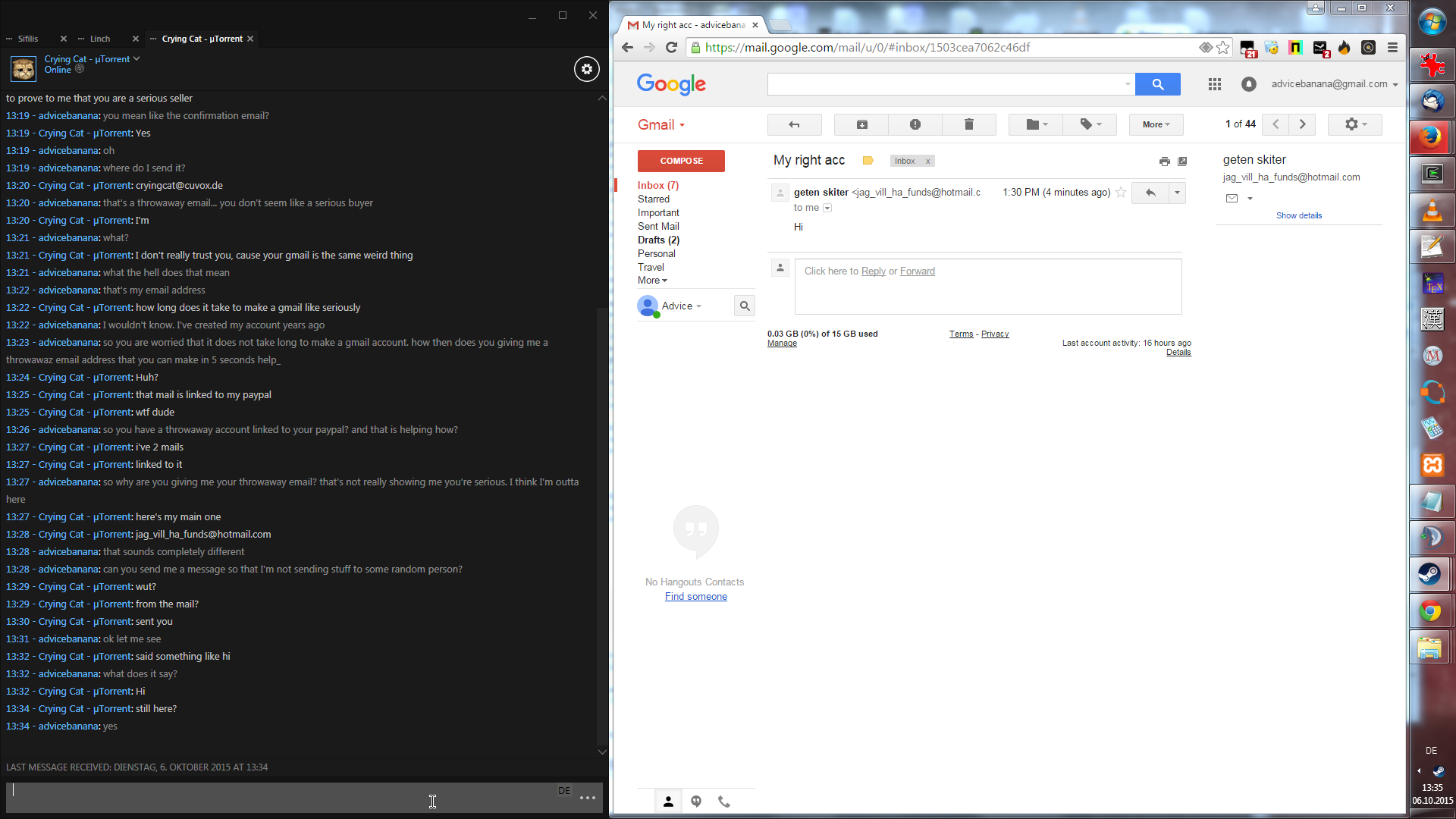Viewport: 1456px width, 819px height.
Task: Click the Show details link
Action: coord(1298,215)
